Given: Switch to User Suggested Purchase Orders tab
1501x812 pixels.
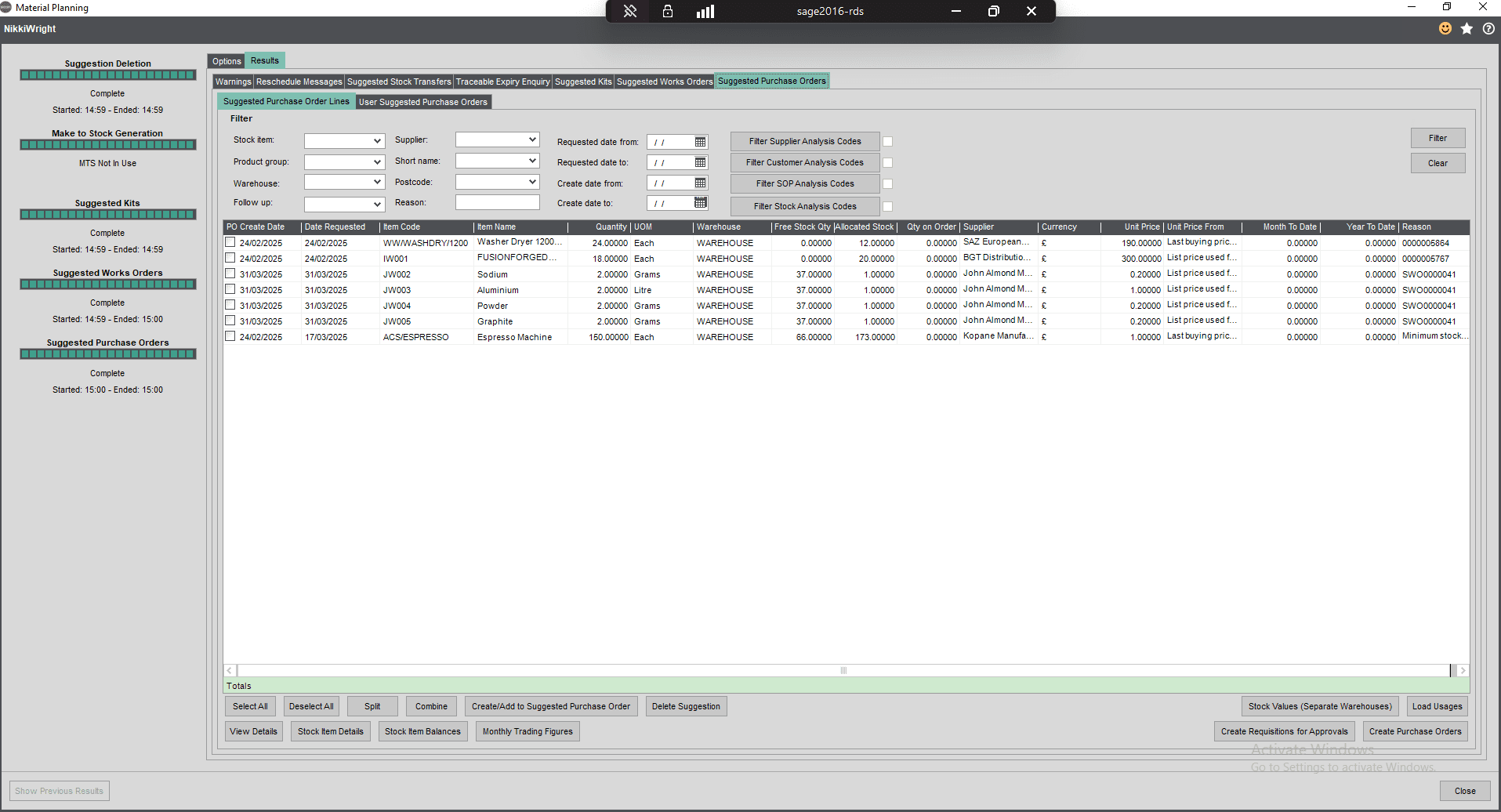Looking at the screenshot, I should [x=423, y=102].
